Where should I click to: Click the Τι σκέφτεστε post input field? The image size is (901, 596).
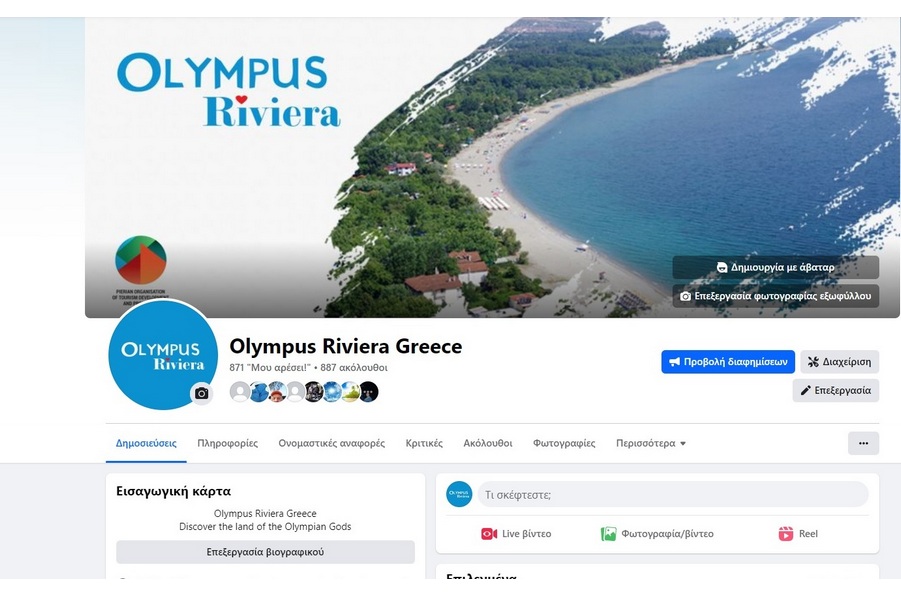tap(673, 494)
